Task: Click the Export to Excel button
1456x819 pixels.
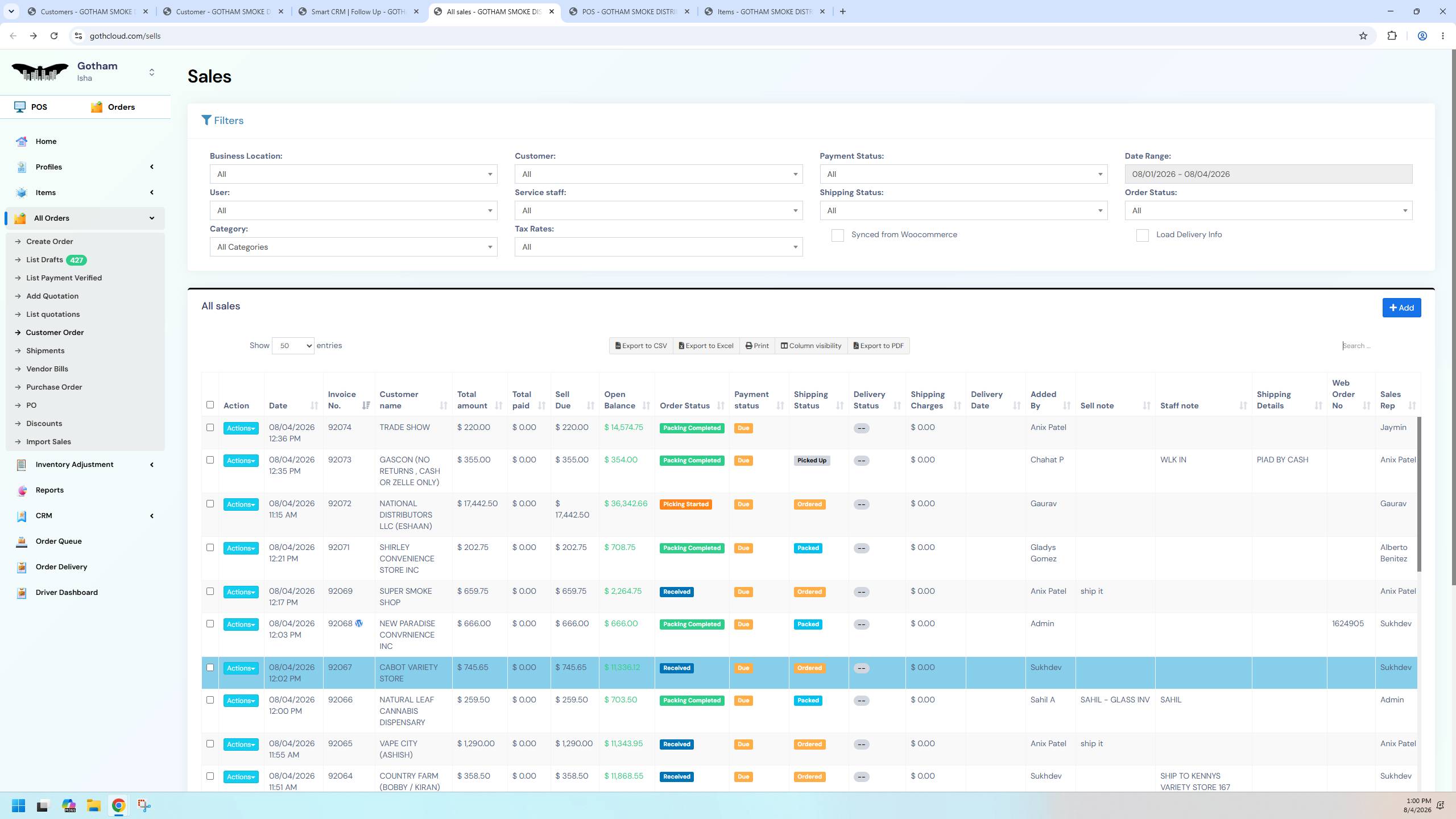Action: 706,346
